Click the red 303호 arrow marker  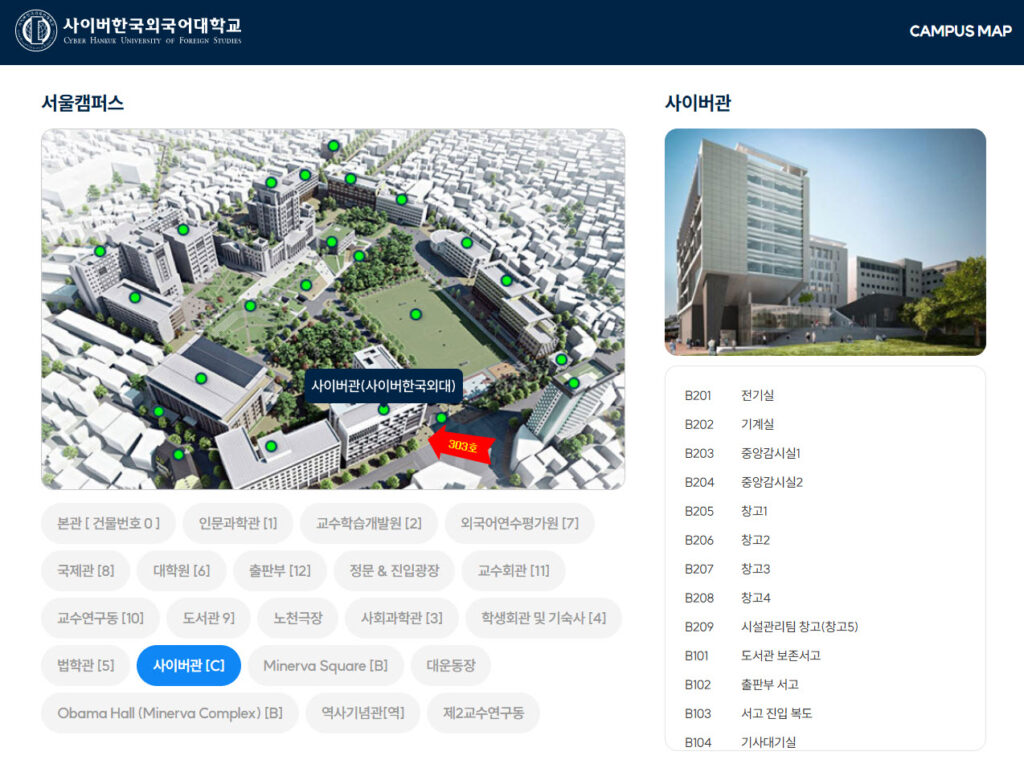point(461,446)
